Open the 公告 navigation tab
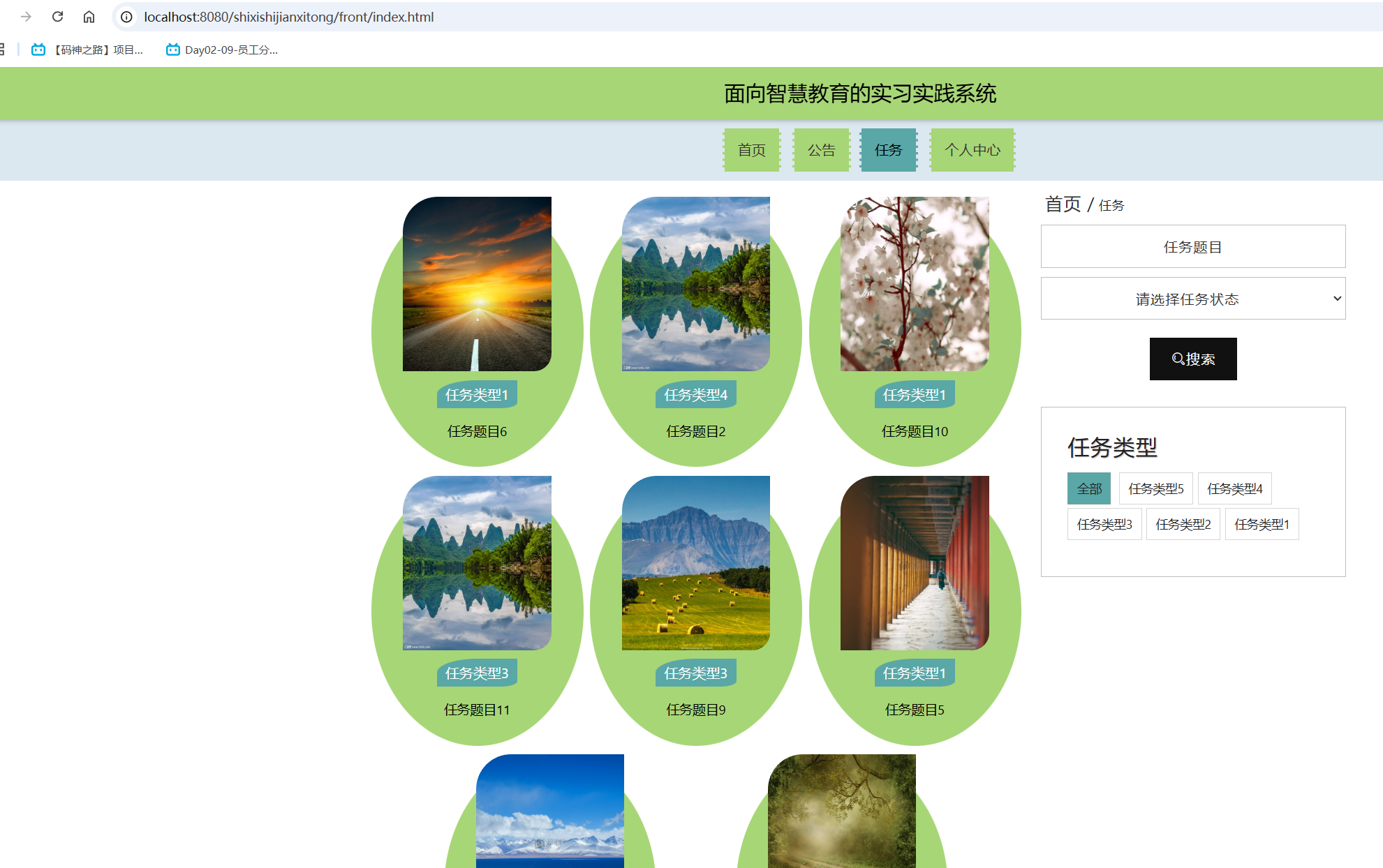Screen dimensions: 1383x868 point(822,150)
